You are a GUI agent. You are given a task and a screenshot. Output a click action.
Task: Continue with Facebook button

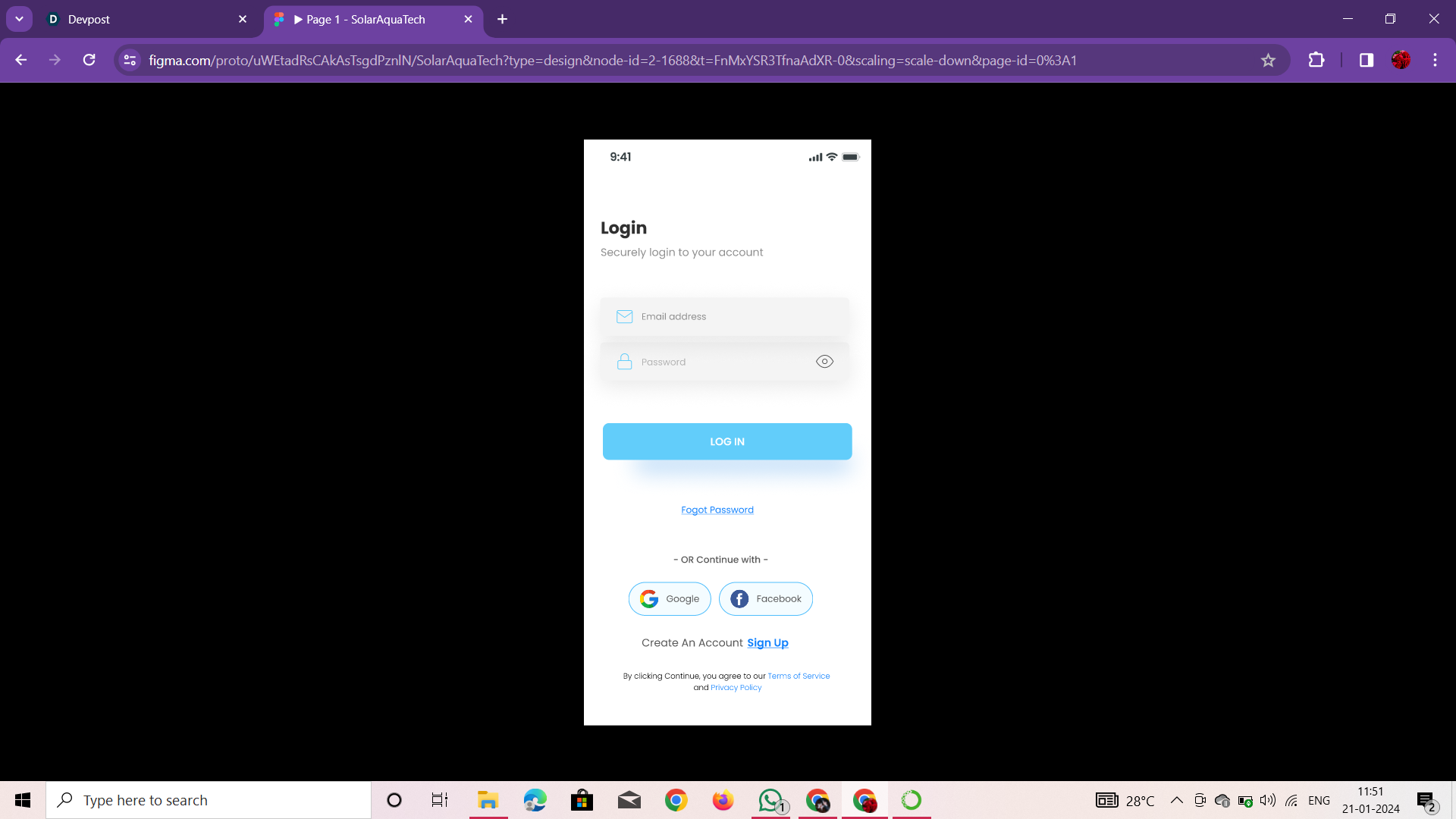coord(766,598)
